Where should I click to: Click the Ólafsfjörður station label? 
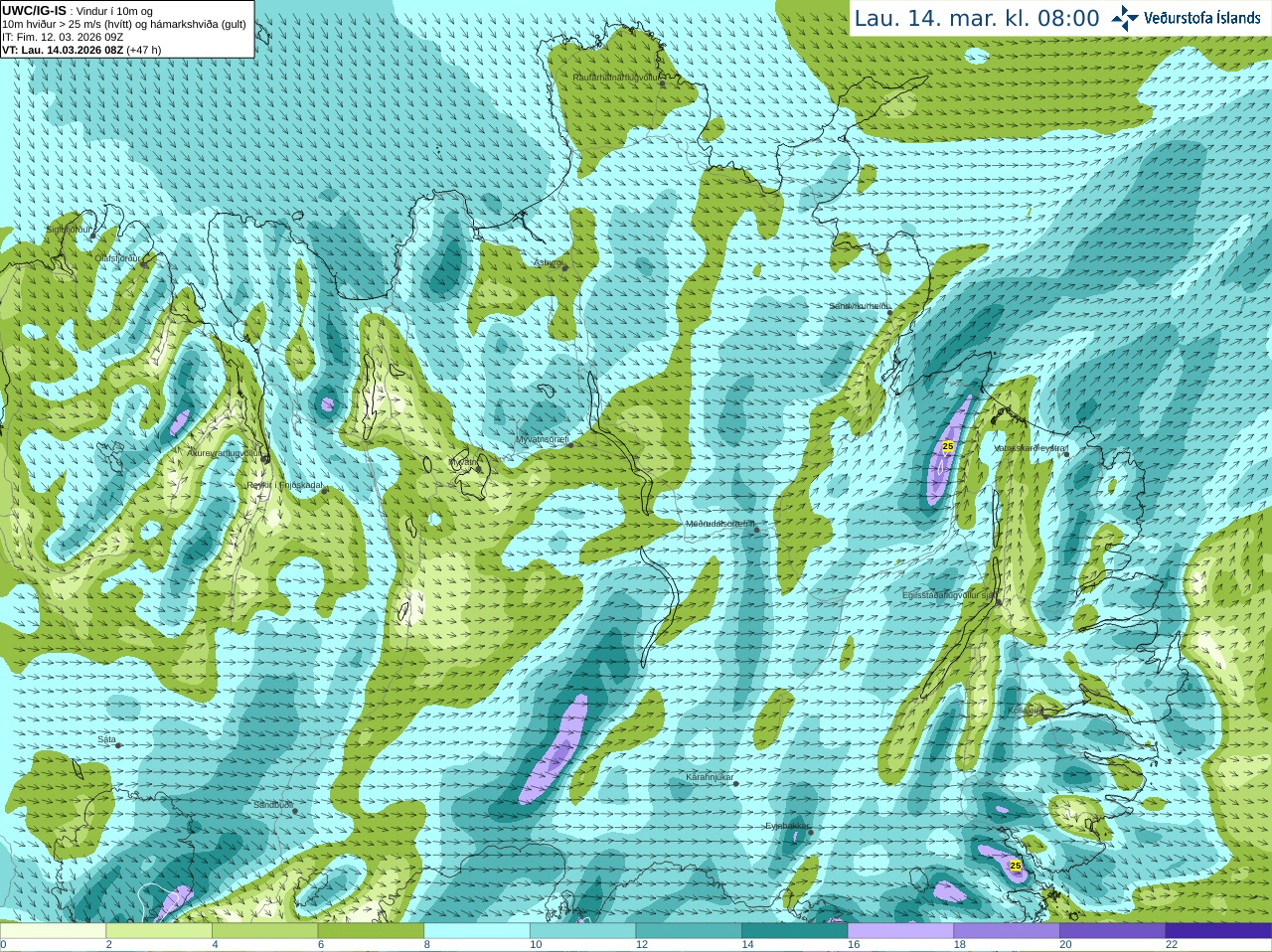tap(118, 257)
